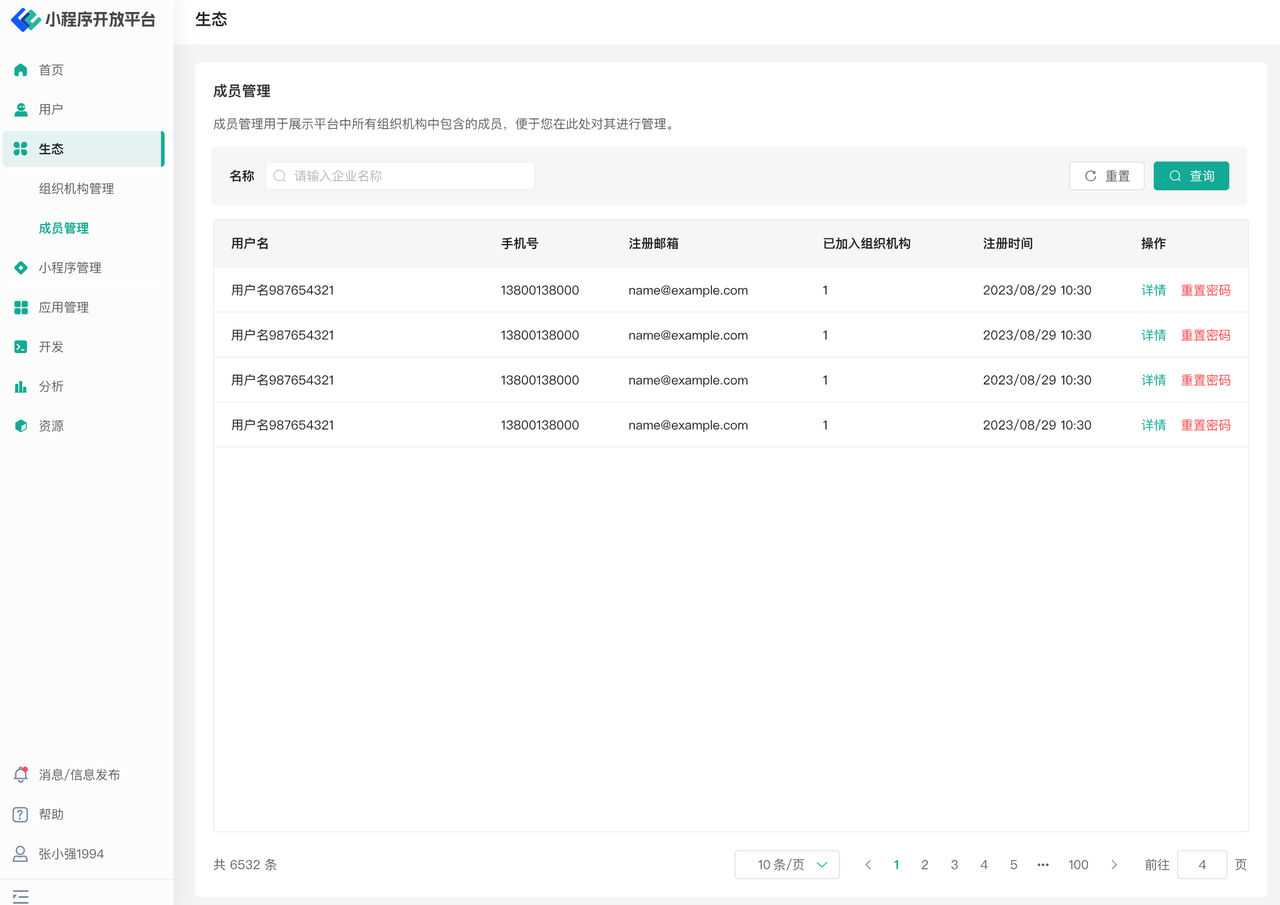The width and height of the screenshot is (1280, 905).
Task: Click the development terminal icon
Action: tap(21, 347)
